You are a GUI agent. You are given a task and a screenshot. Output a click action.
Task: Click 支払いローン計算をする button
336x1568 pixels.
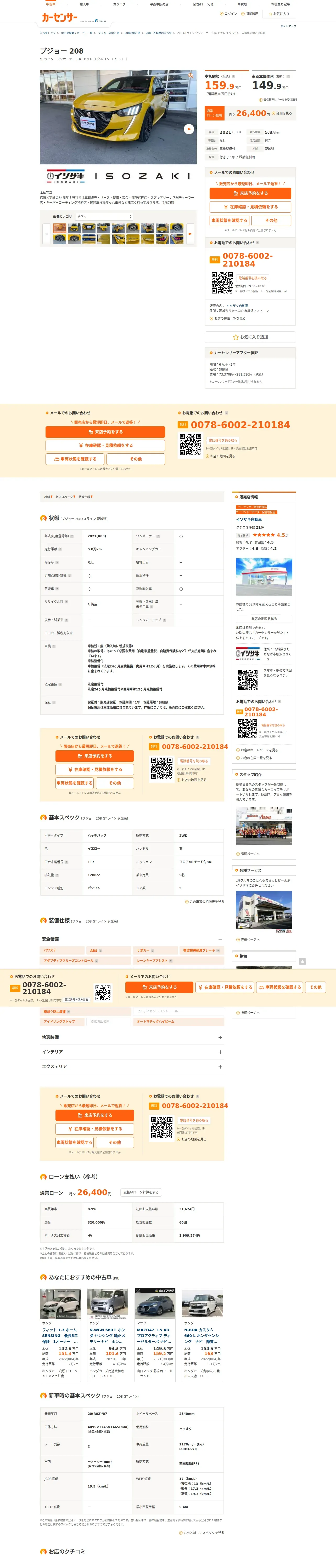point(141,1192)
